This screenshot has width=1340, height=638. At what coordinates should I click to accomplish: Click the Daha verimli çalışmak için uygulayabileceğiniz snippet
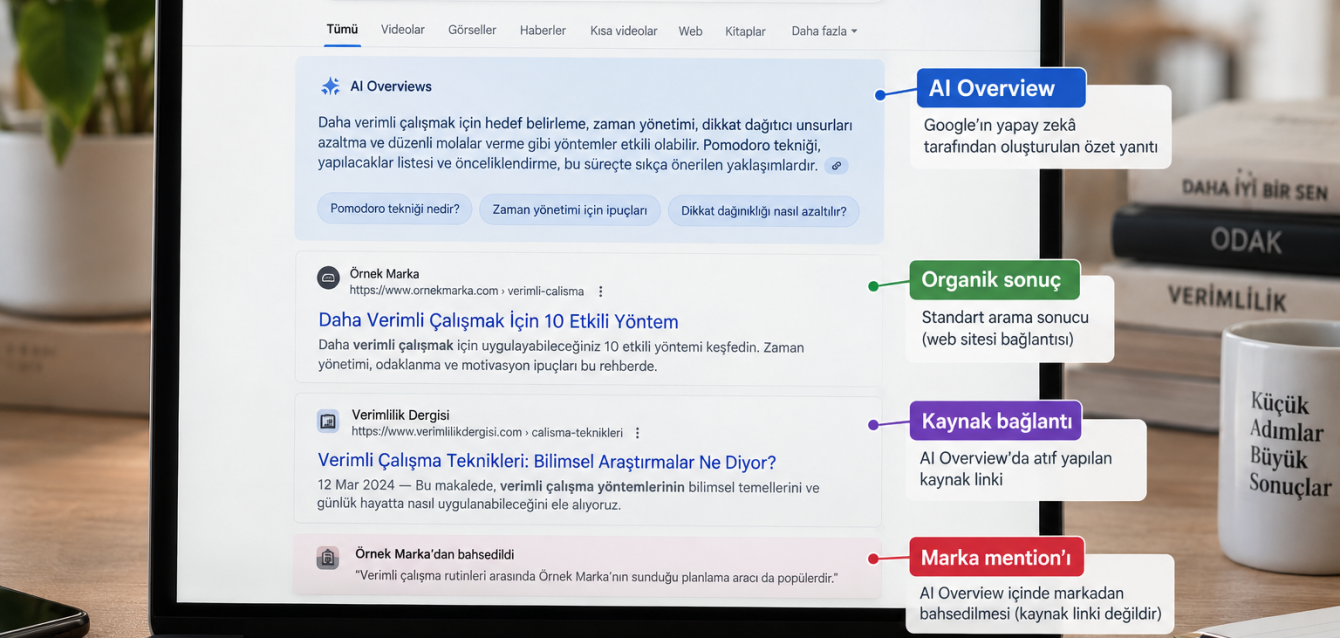click(561, 357)
